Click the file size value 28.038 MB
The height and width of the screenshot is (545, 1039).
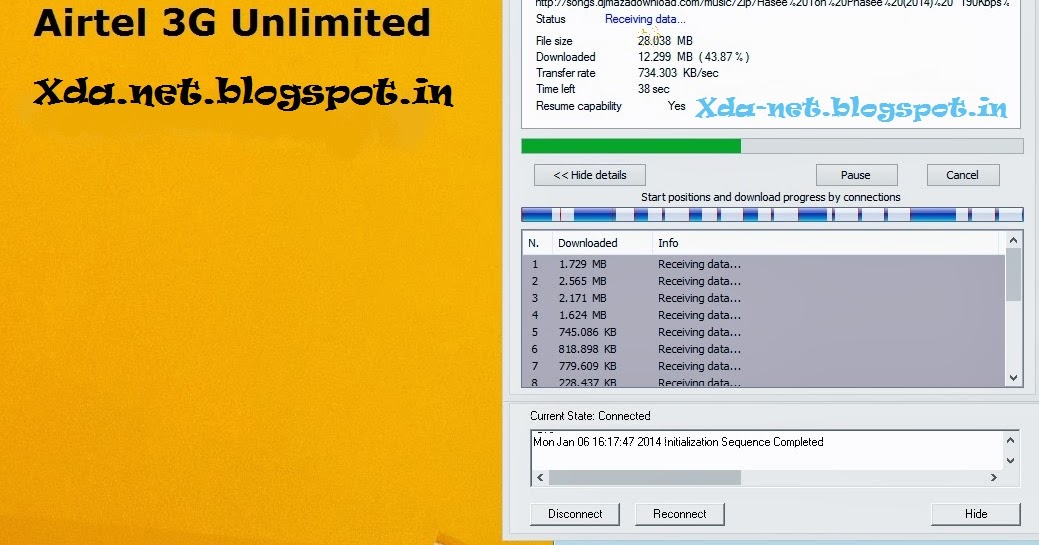pos(665,40)
